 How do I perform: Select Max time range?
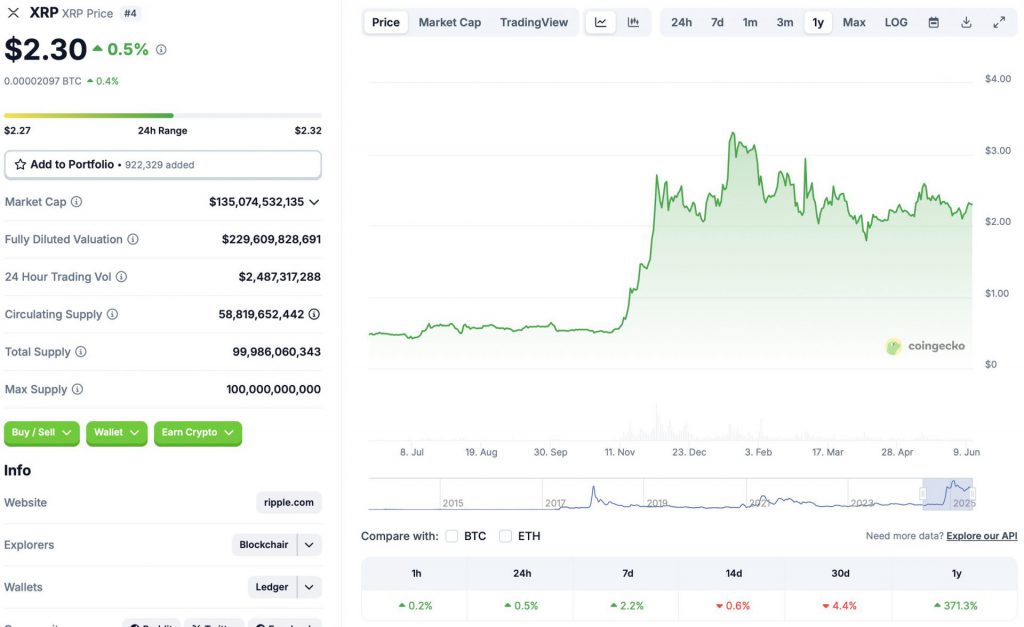click(854, 22)
